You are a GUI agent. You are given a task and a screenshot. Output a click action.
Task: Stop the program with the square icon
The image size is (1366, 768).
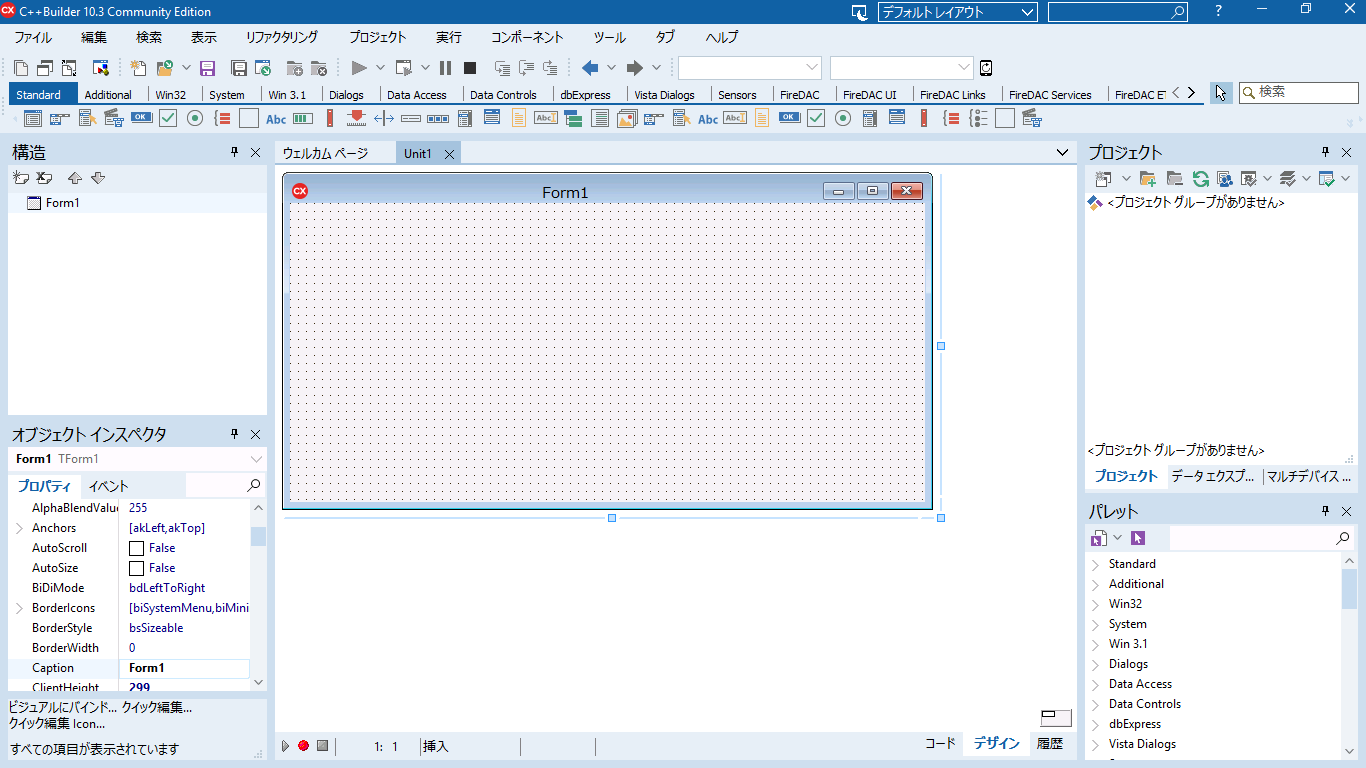pos(470,68)
